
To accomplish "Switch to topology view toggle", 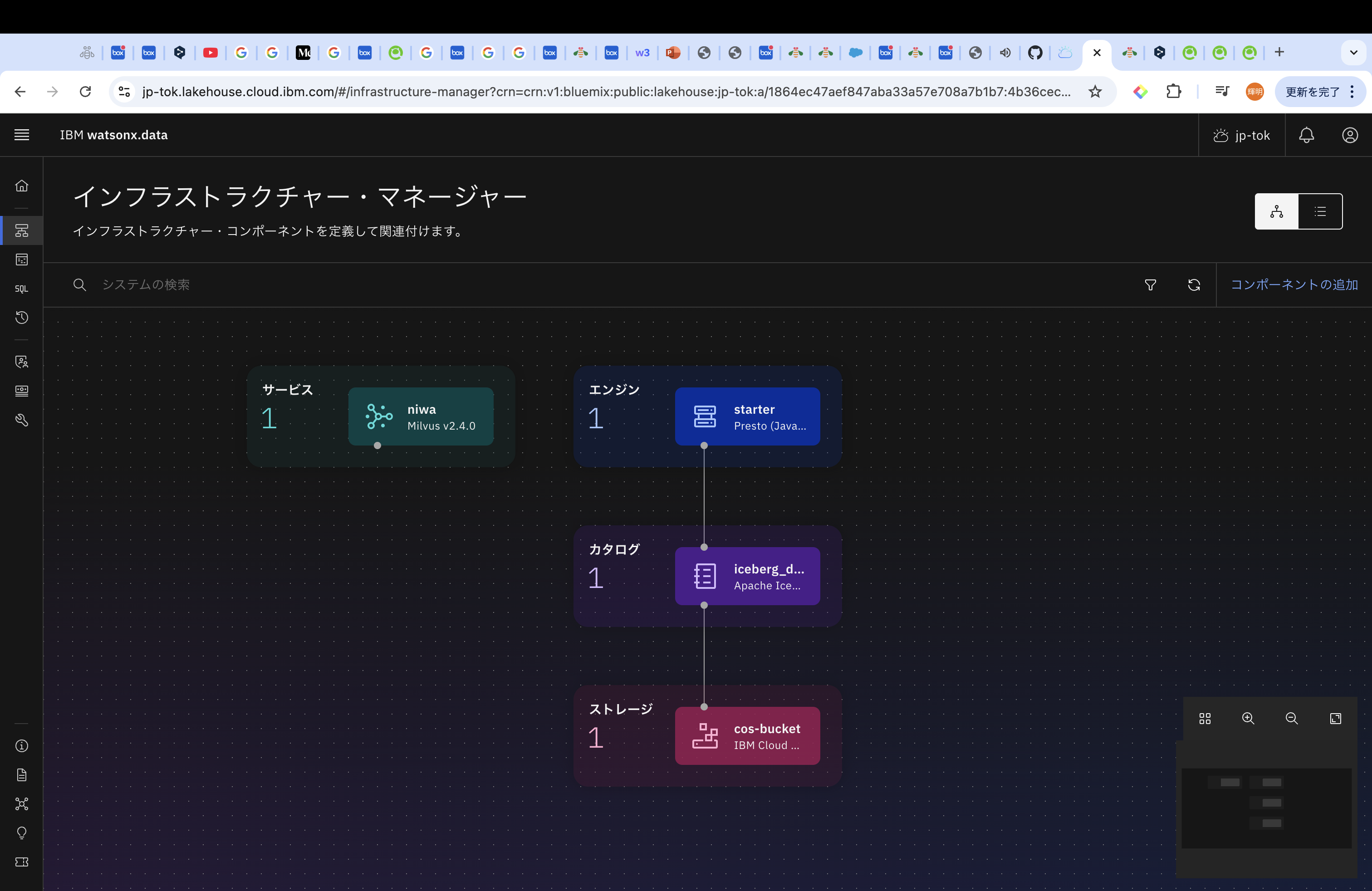I will (1276, 211).
